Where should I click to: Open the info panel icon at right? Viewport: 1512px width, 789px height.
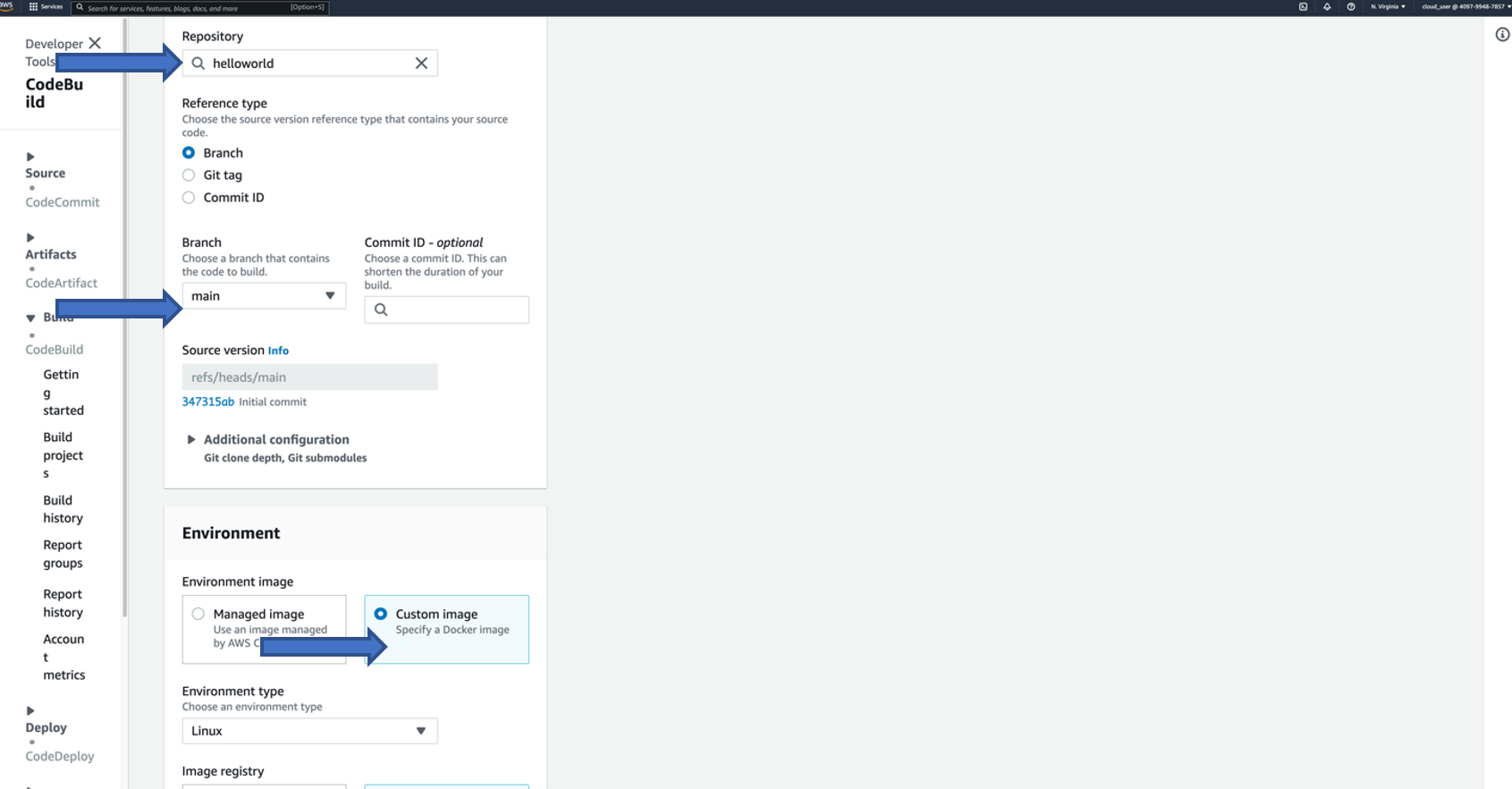point(1502,35)
